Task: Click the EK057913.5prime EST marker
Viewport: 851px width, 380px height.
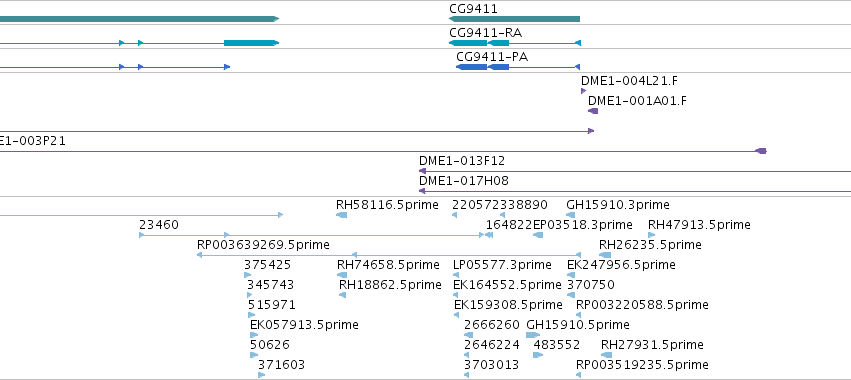Action: click(x=253, y=335)
